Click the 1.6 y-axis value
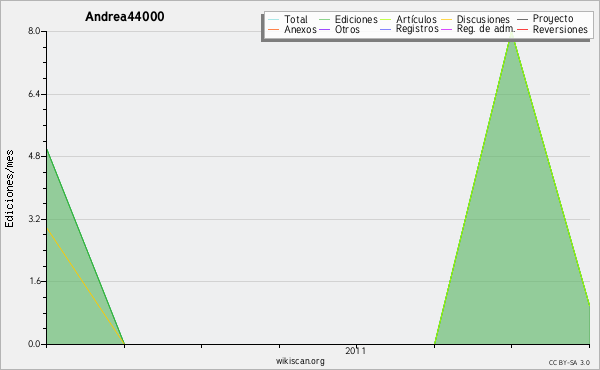This screenshot has height=370, width=600. click(34, 281)
